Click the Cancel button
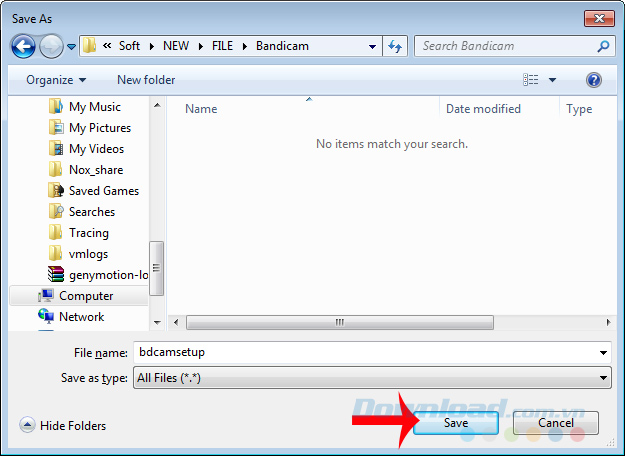The height and width of the screenshot is (456, 625). [x=556, y=423]
